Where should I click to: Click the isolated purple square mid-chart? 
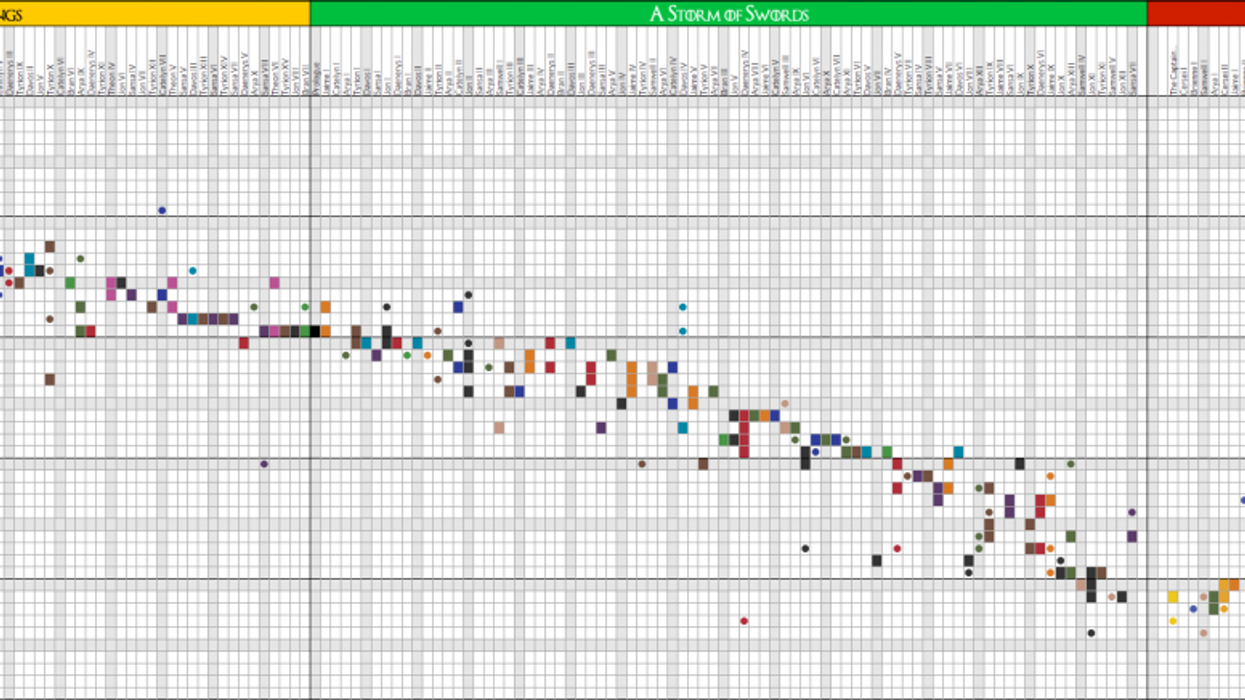[601, 428]
